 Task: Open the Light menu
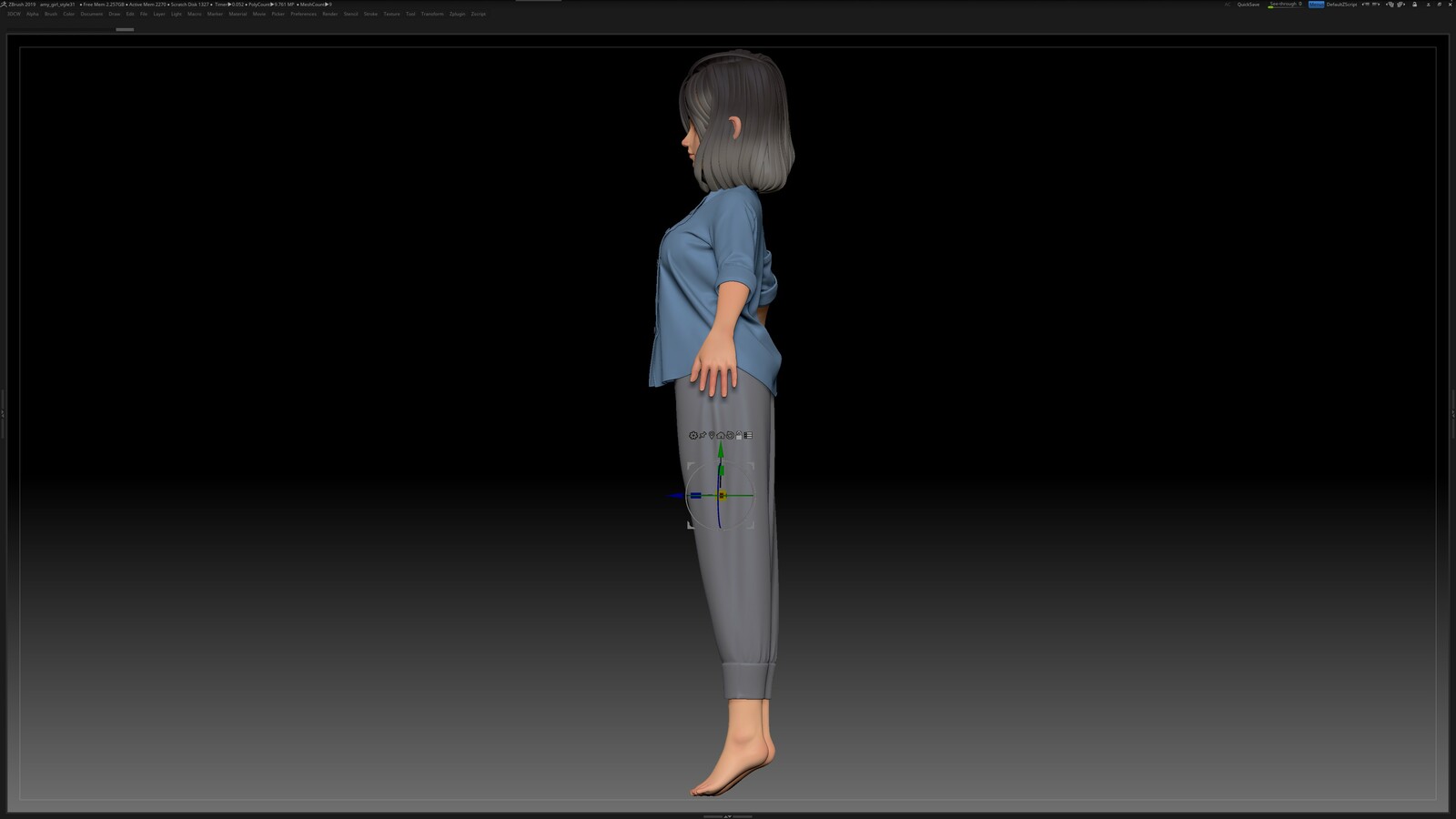pos(177,14)
